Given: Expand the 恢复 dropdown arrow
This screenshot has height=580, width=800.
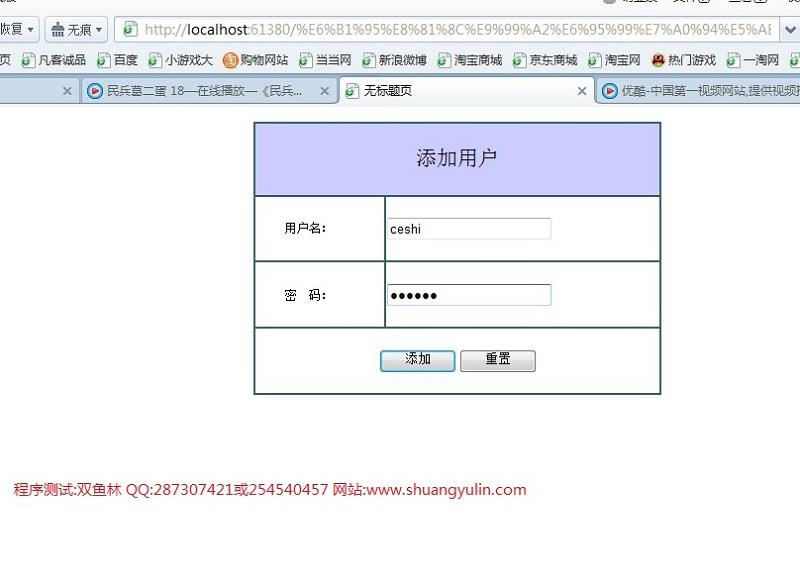Looking at the screenshot, I should [x=31, y=30].
